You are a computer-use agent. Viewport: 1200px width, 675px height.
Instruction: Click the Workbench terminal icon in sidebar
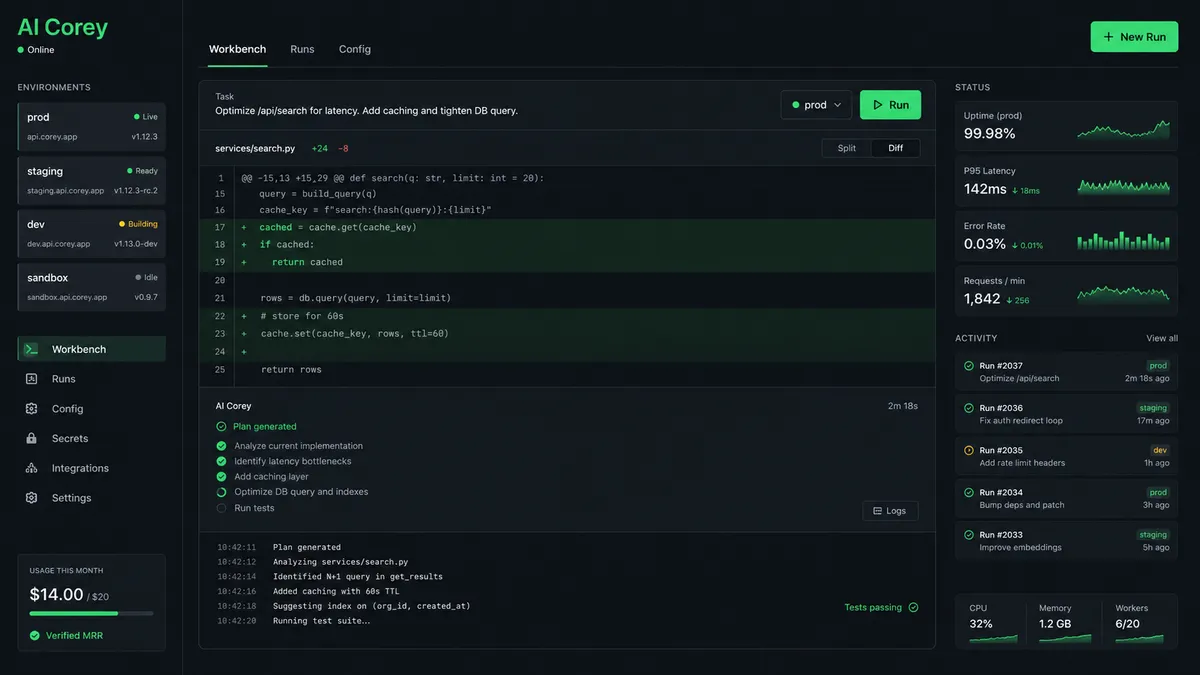click(31, 349)
